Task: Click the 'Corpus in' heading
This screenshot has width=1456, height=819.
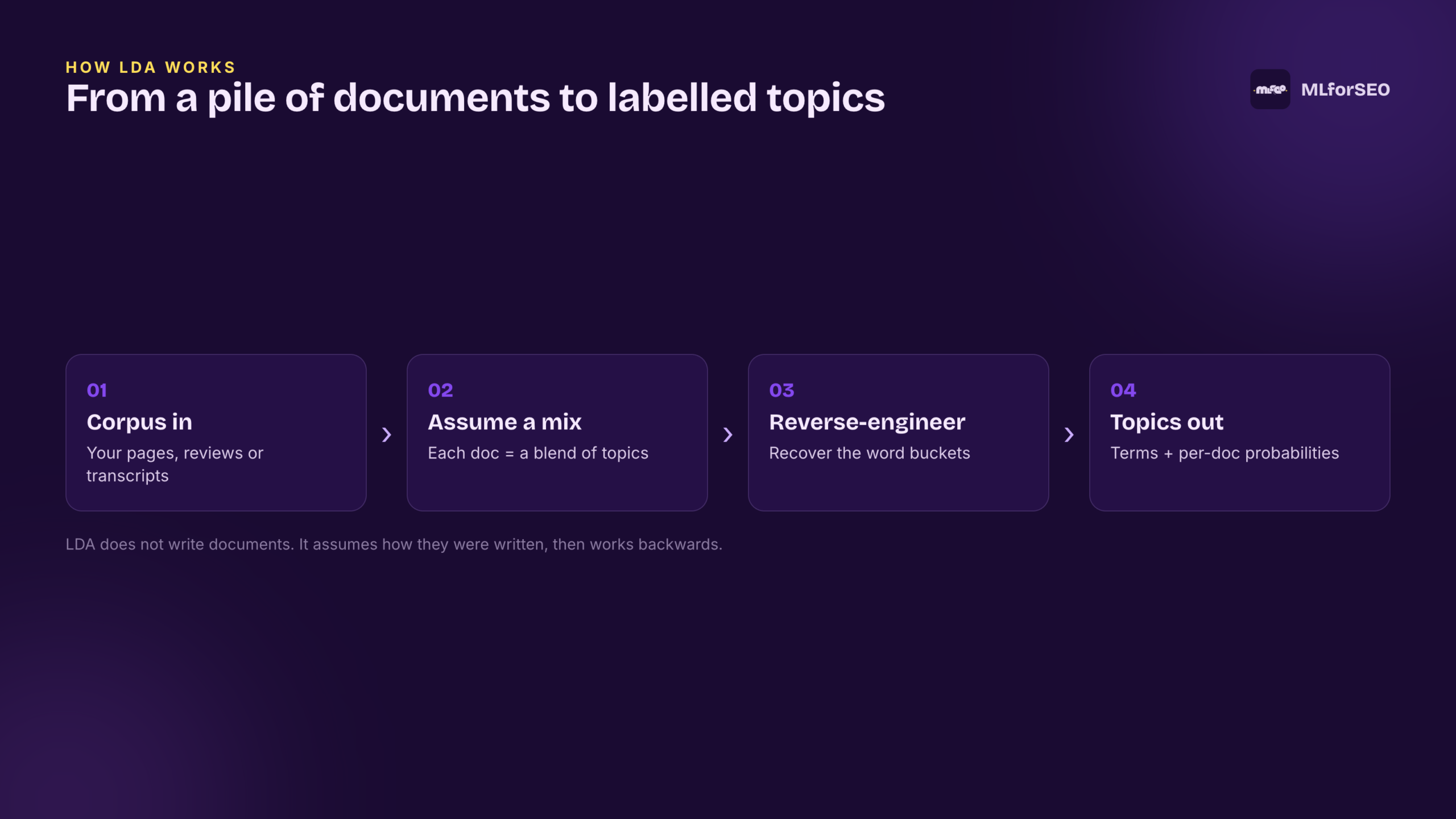Action: tap(139, 422)
